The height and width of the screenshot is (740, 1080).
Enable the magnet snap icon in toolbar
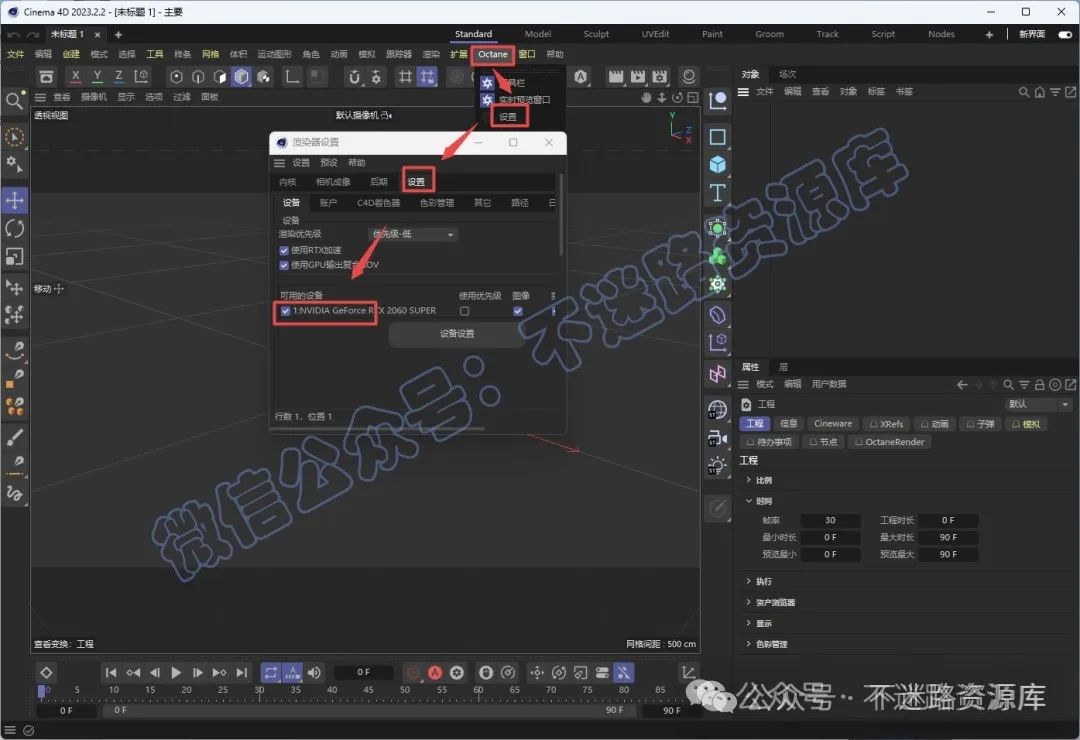354,76
